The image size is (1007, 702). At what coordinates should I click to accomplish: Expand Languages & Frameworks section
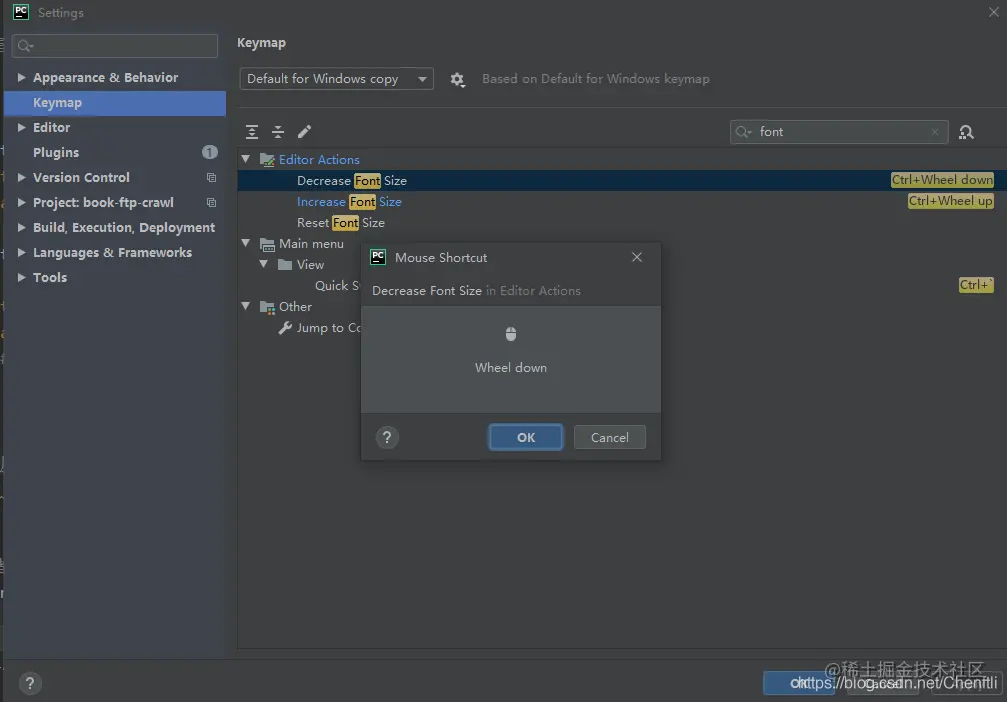pos(21,252)
